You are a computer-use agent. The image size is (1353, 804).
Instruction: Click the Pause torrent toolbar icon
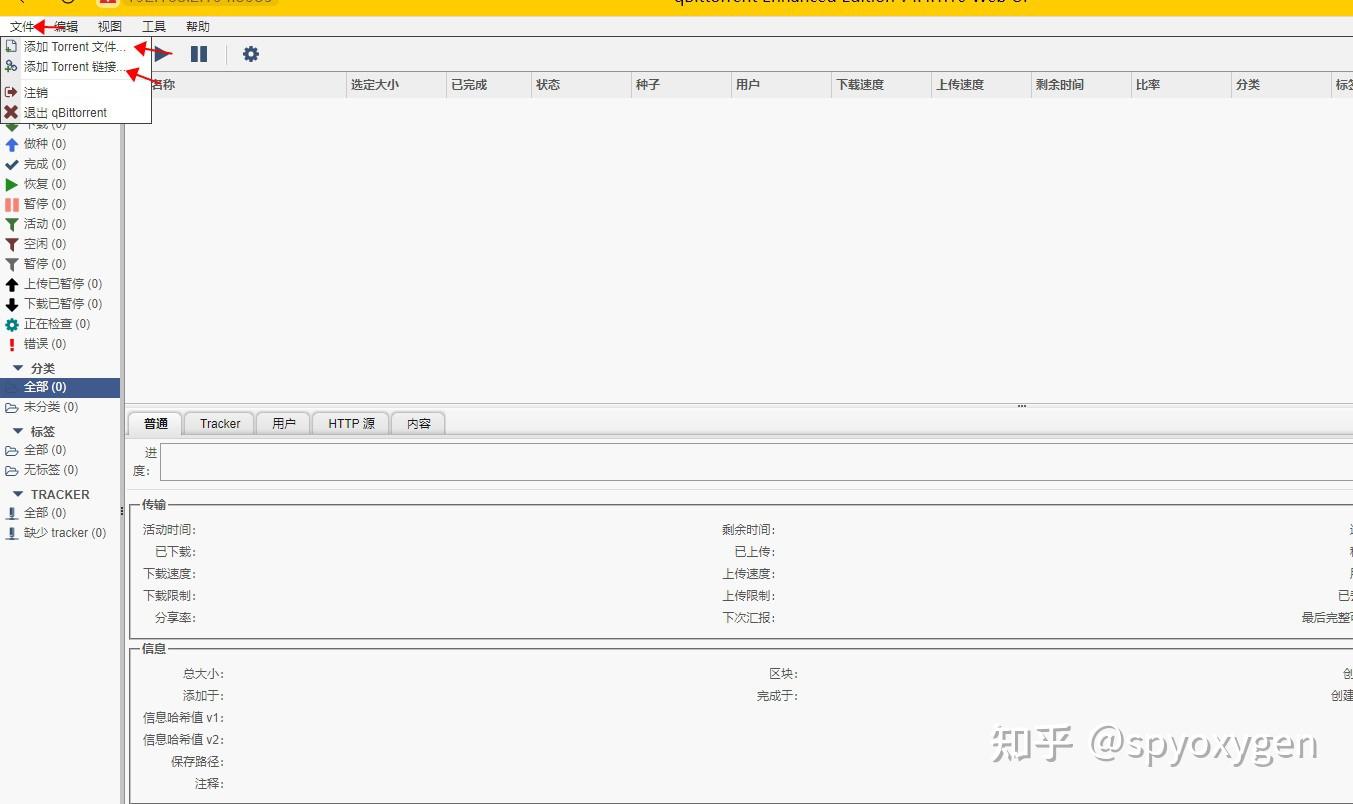(199, 53)
